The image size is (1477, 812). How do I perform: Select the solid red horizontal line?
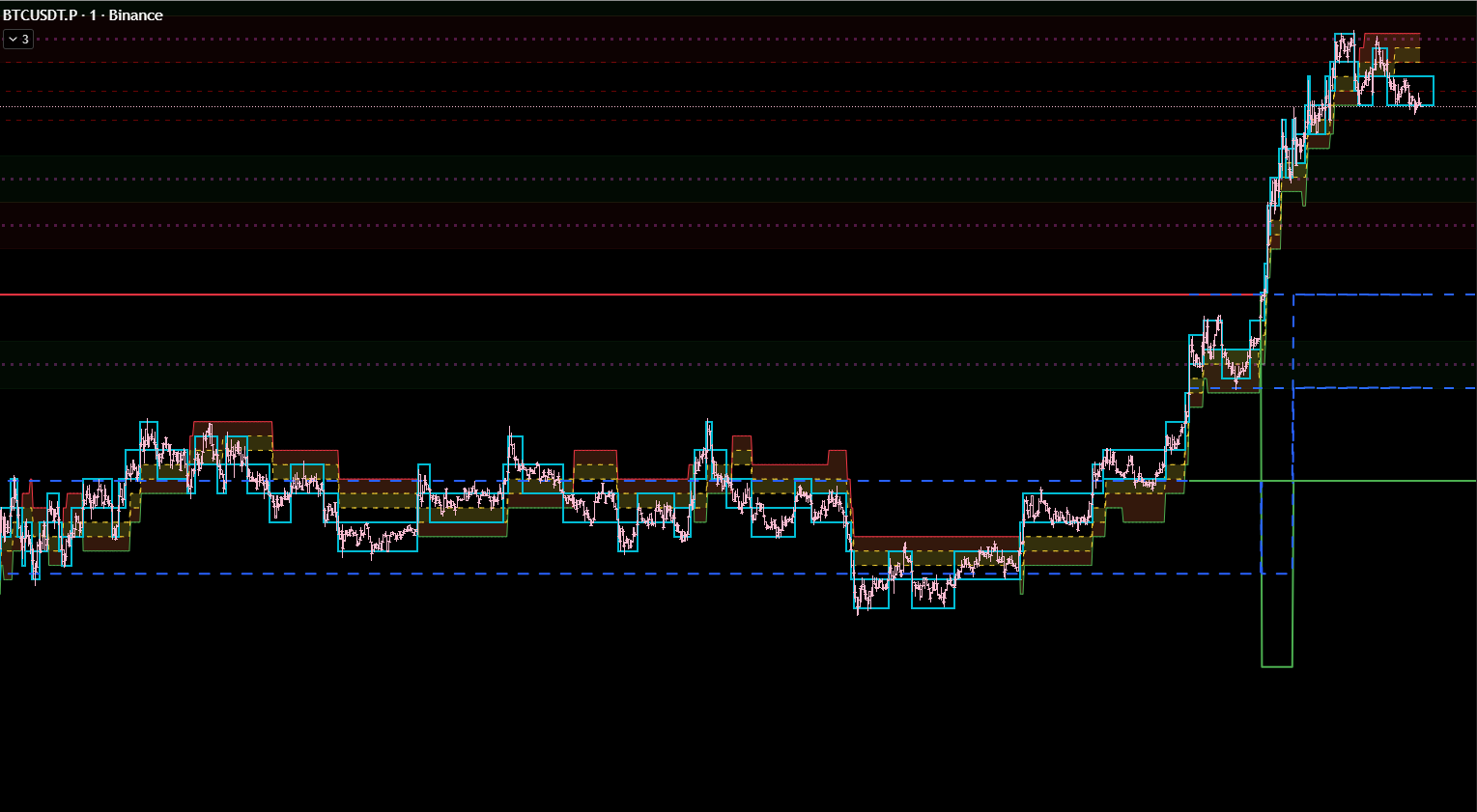point(580,294)
